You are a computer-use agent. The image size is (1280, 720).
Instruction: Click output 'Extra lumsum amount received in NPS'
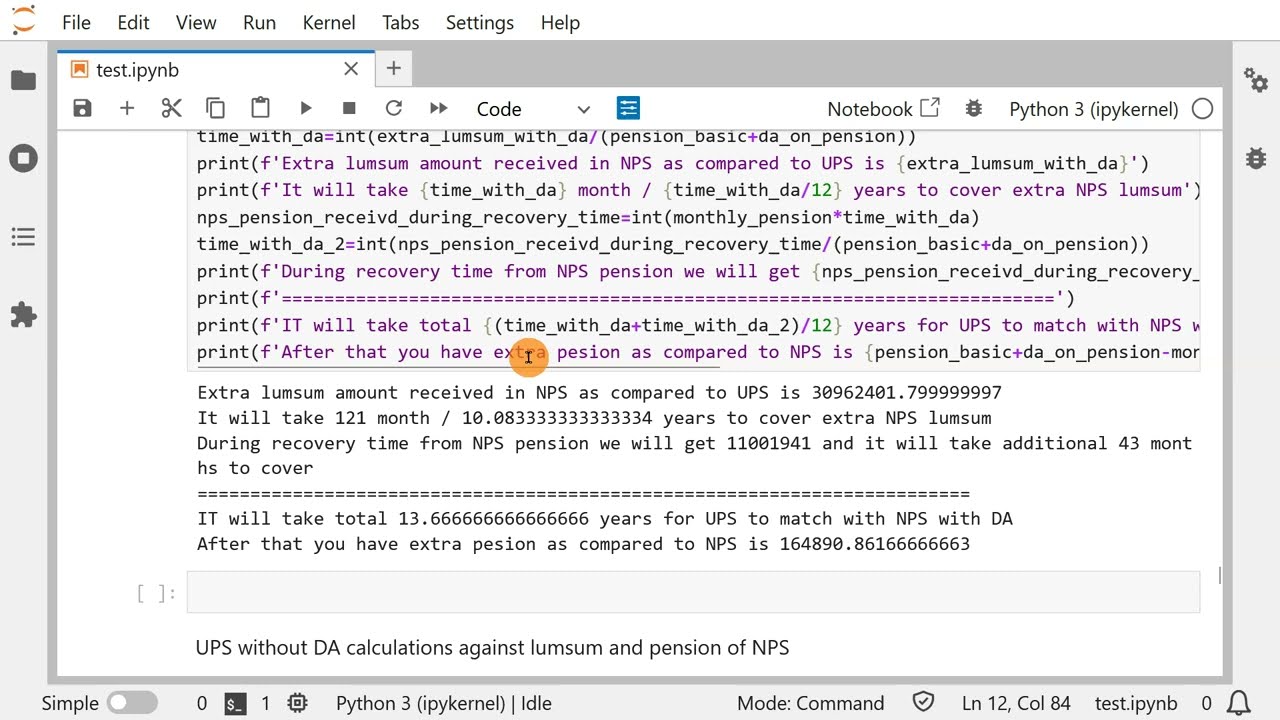(x=599, y=392)
